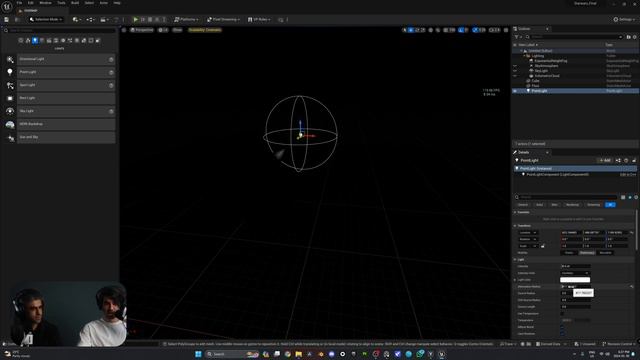Open the viewport options hamburger menu
This screenshot has width=640, height=360.
(124, 30)
